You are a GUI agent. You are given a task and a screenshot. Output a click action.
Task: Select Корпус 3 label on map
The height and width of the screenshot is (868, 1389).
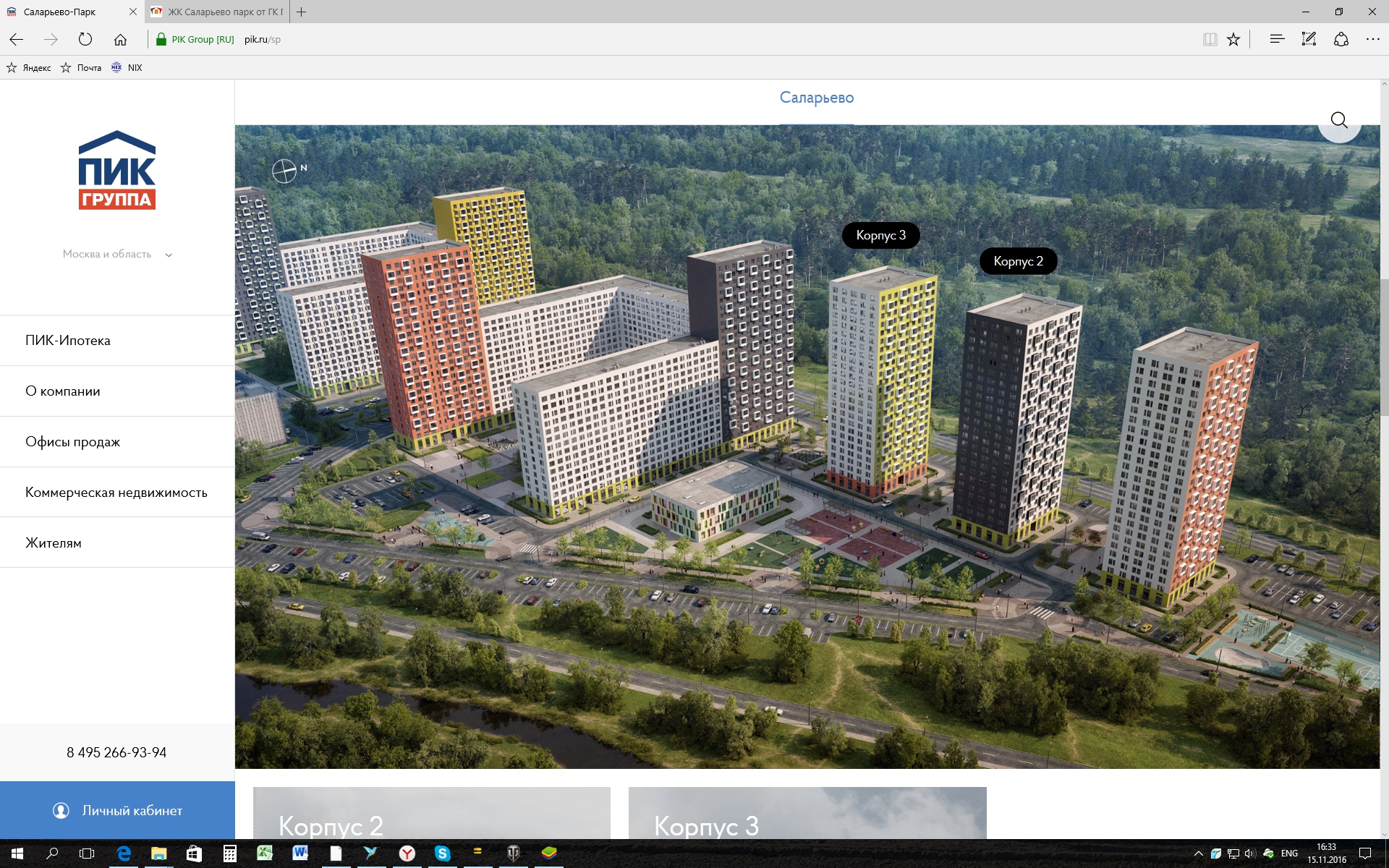click(880, 235)
